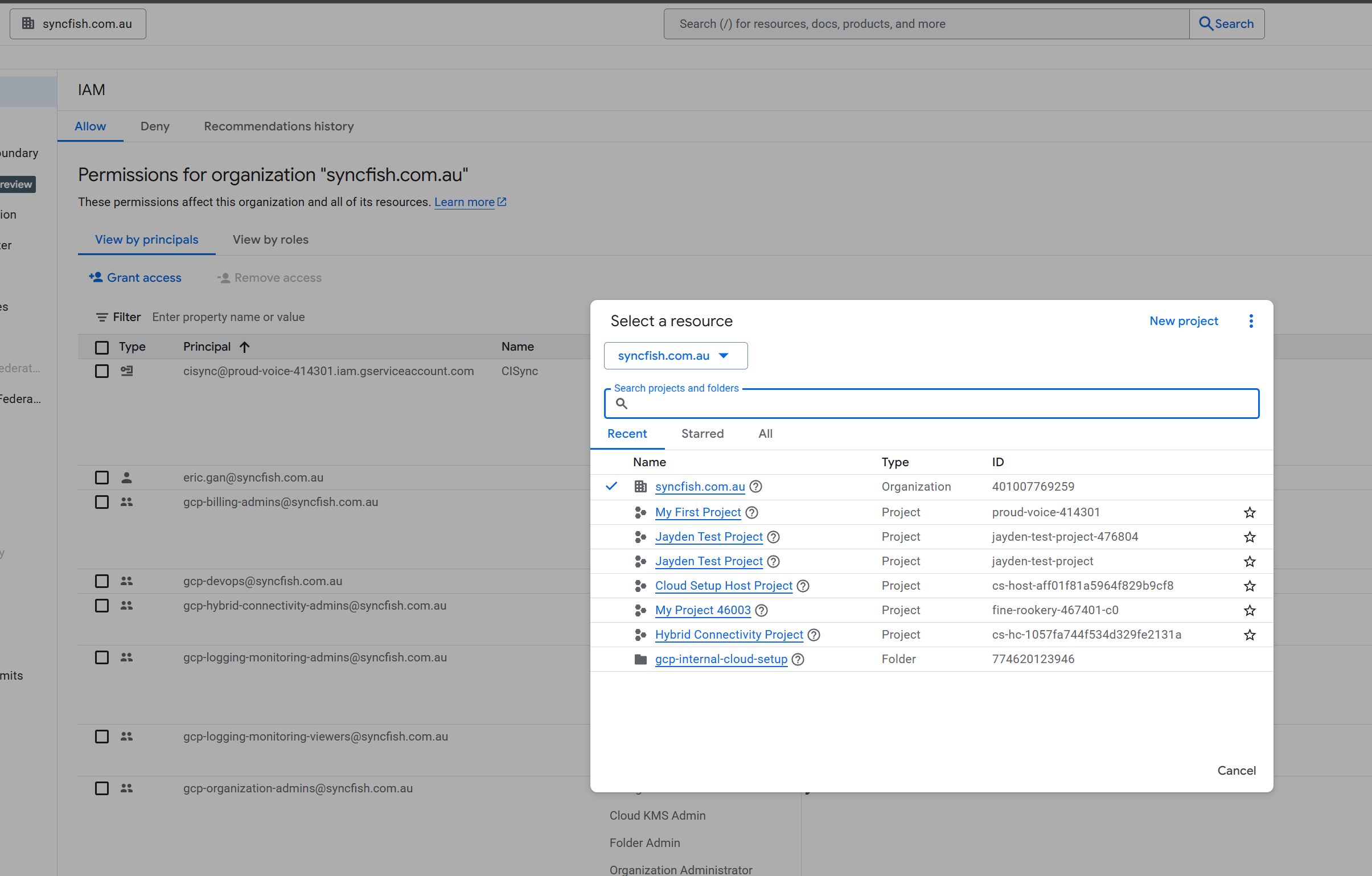Sort by Principal column arrow
The width and height of the screenshot is (1372, 876).
(x=244, y=347)
